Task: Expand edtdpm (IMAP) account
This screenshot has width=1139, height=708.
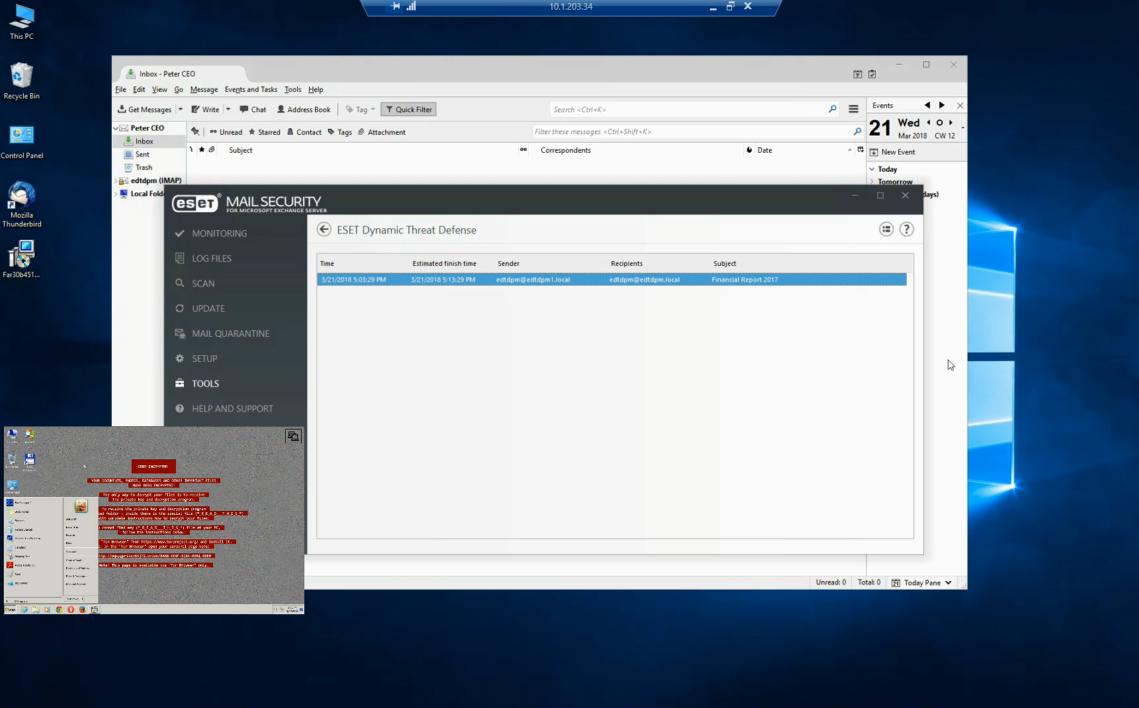Action: coord(115,180)
